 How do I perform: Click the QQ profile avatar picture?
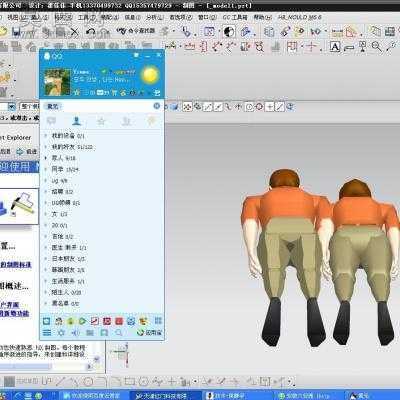click(x=57, y=82)
